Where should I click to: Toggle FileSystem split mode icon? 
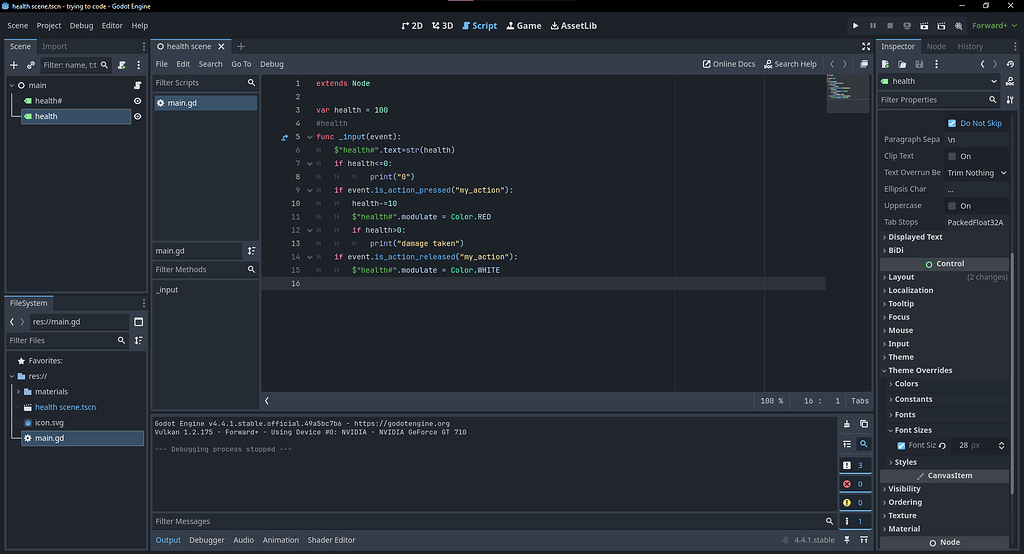click(x=138, y=321)
